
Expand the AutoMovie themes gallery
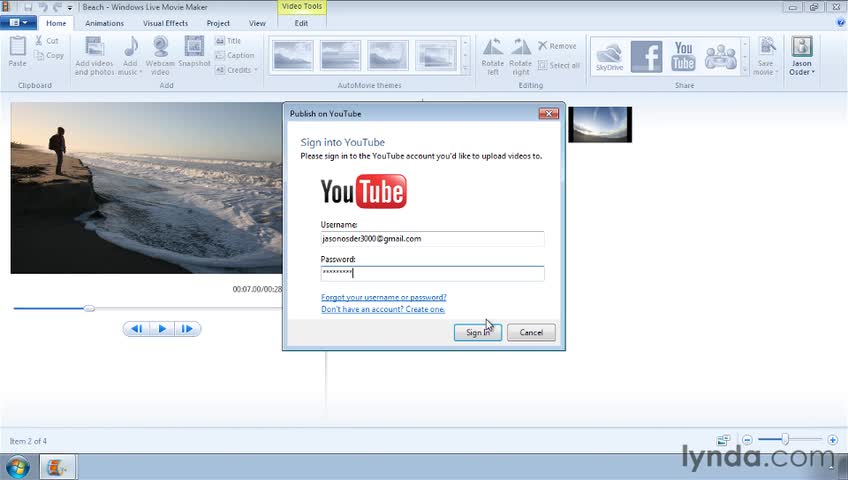[466, 69]
